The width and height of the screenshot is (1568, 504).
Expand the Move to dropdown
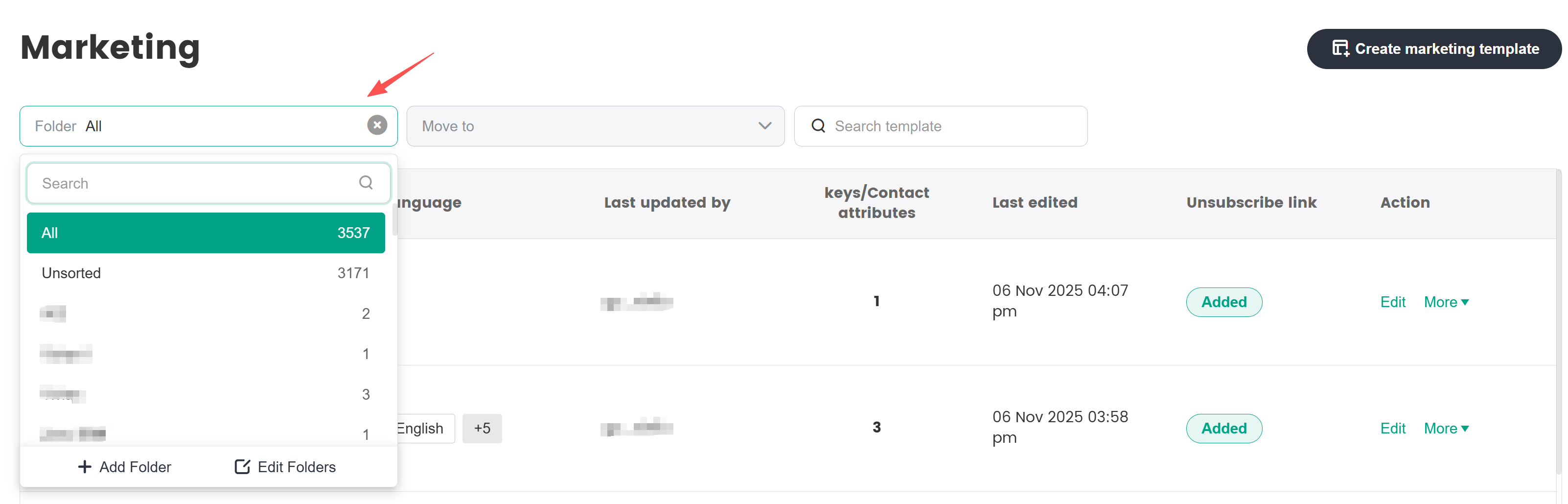(764, 126)
